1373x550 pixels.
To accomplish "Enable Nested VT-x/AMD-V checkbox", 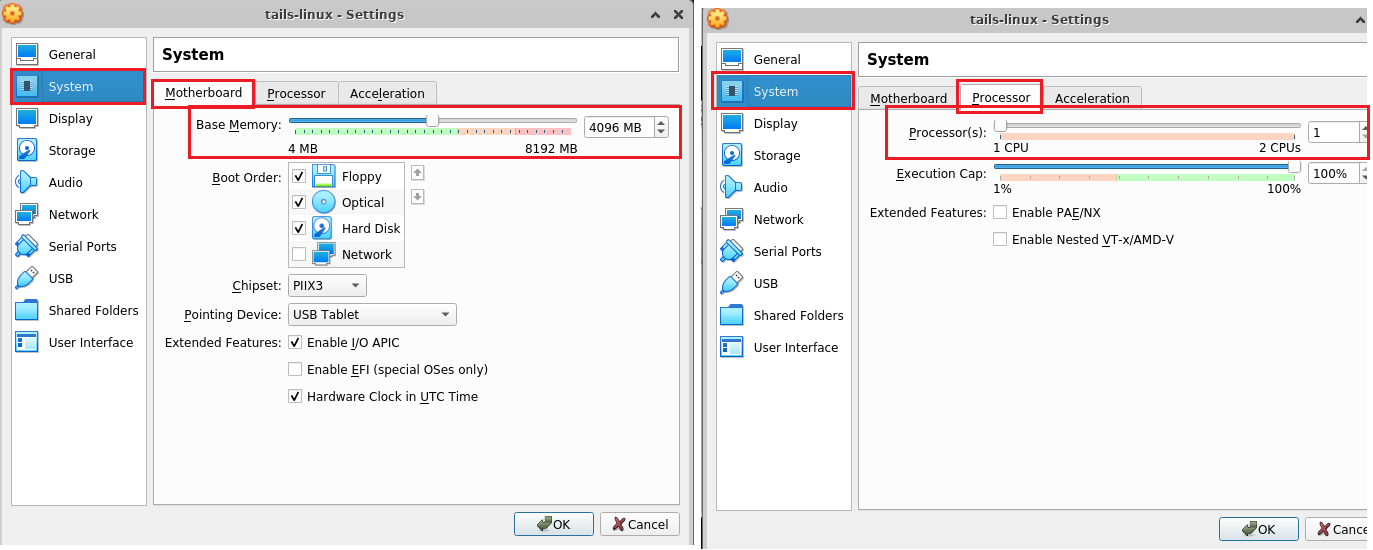I will pos(1000,239).
